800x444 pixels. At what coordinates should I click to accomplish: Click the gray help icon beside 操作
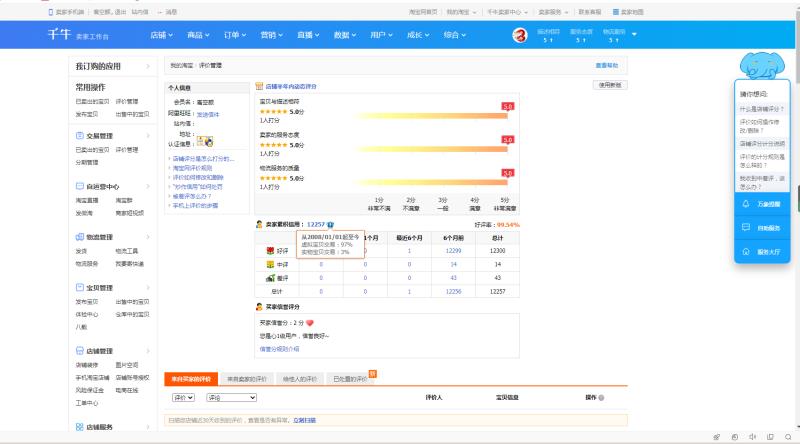pyautogui.click(x=602, y=398)
